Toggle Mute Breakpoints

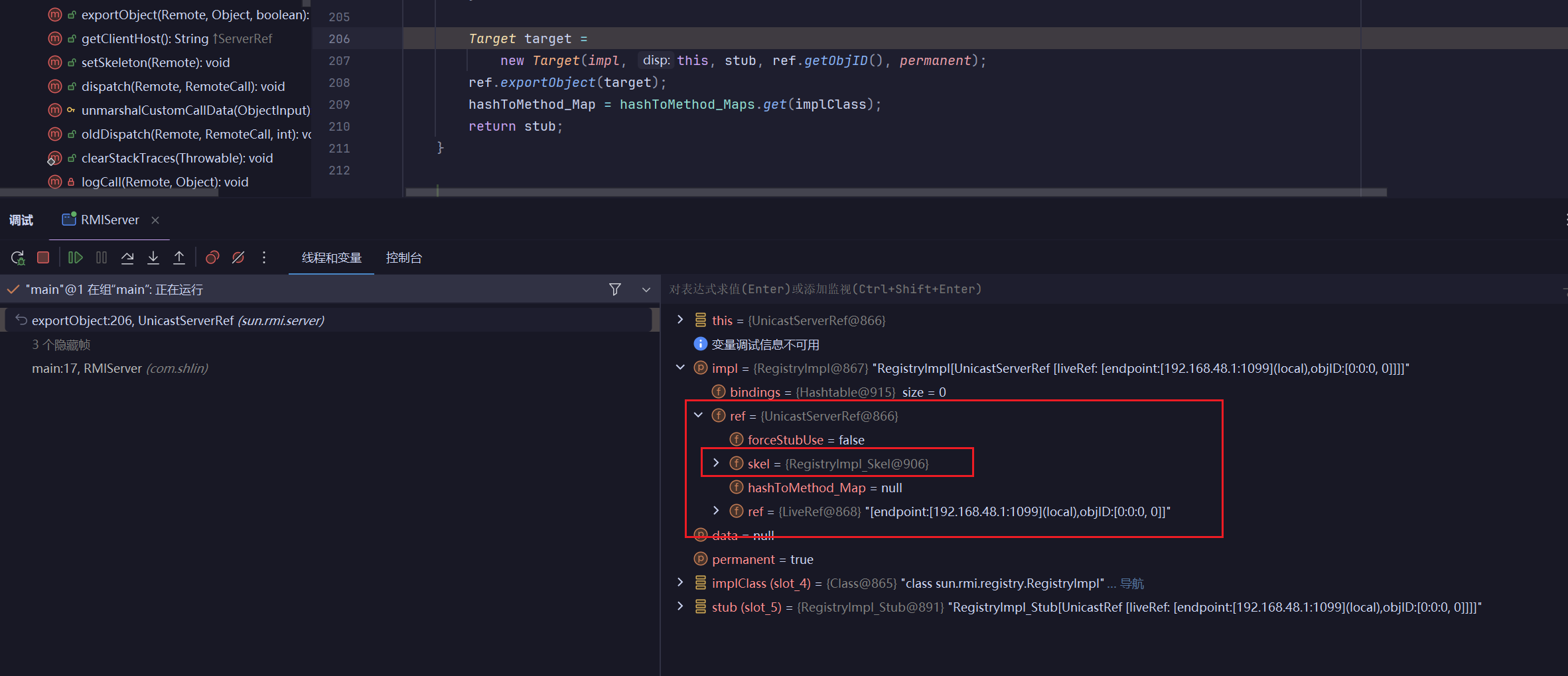coord(238,257)
